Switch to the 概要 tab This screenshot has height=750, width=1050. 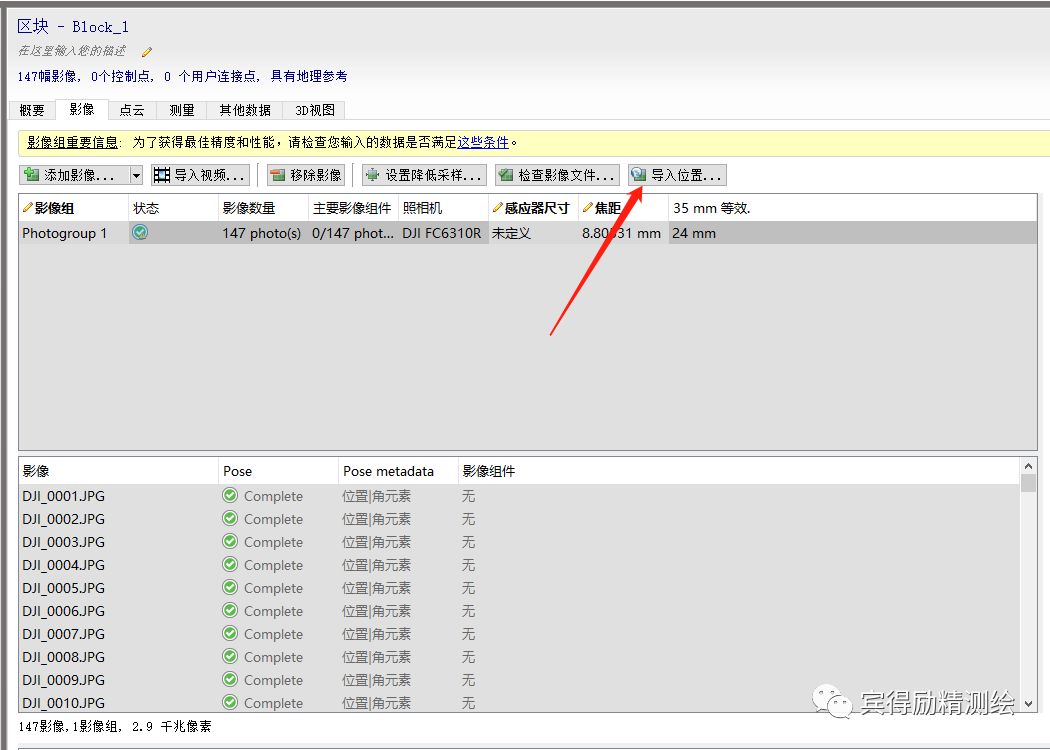tap(32, 110)
